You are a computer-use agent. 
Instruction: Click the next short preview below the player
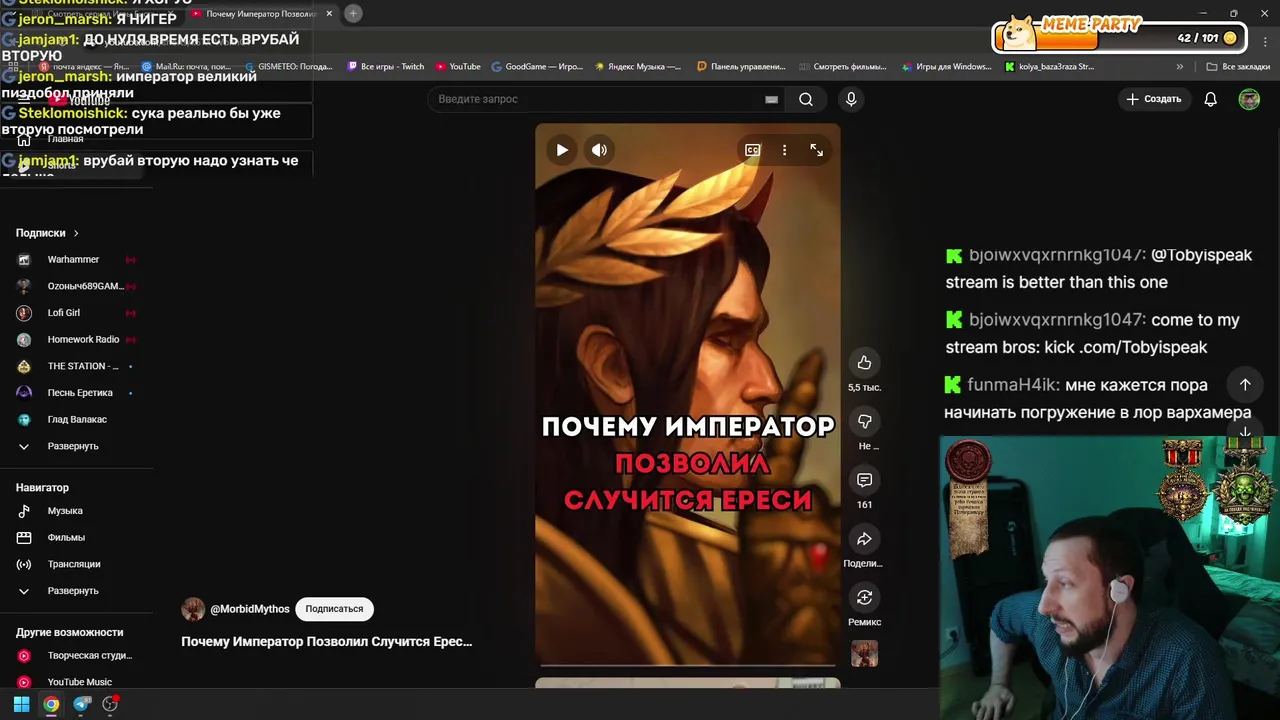click(688, 684)
